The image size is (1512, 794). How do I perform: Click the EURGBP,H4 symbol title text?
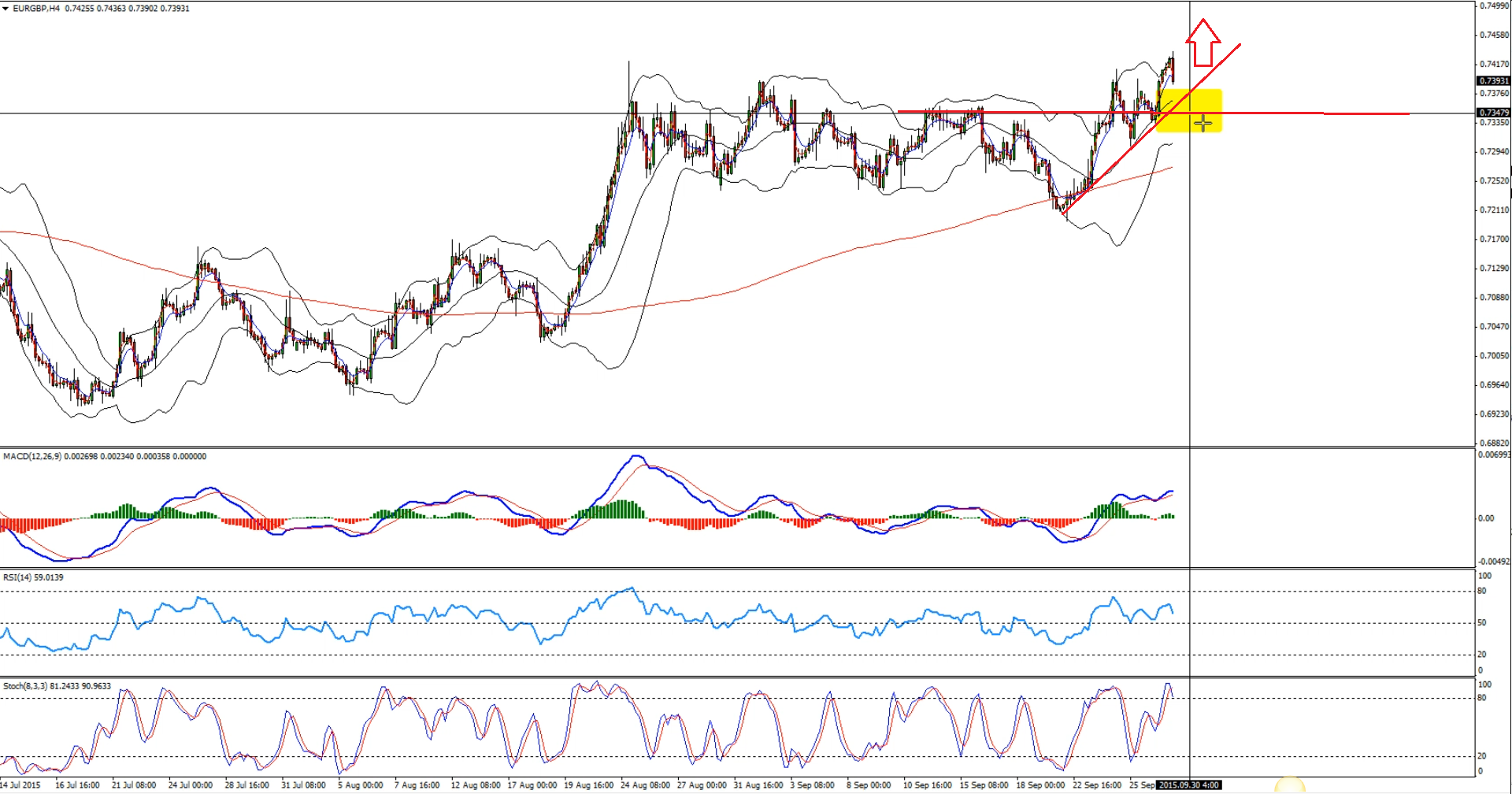(36, 9)
